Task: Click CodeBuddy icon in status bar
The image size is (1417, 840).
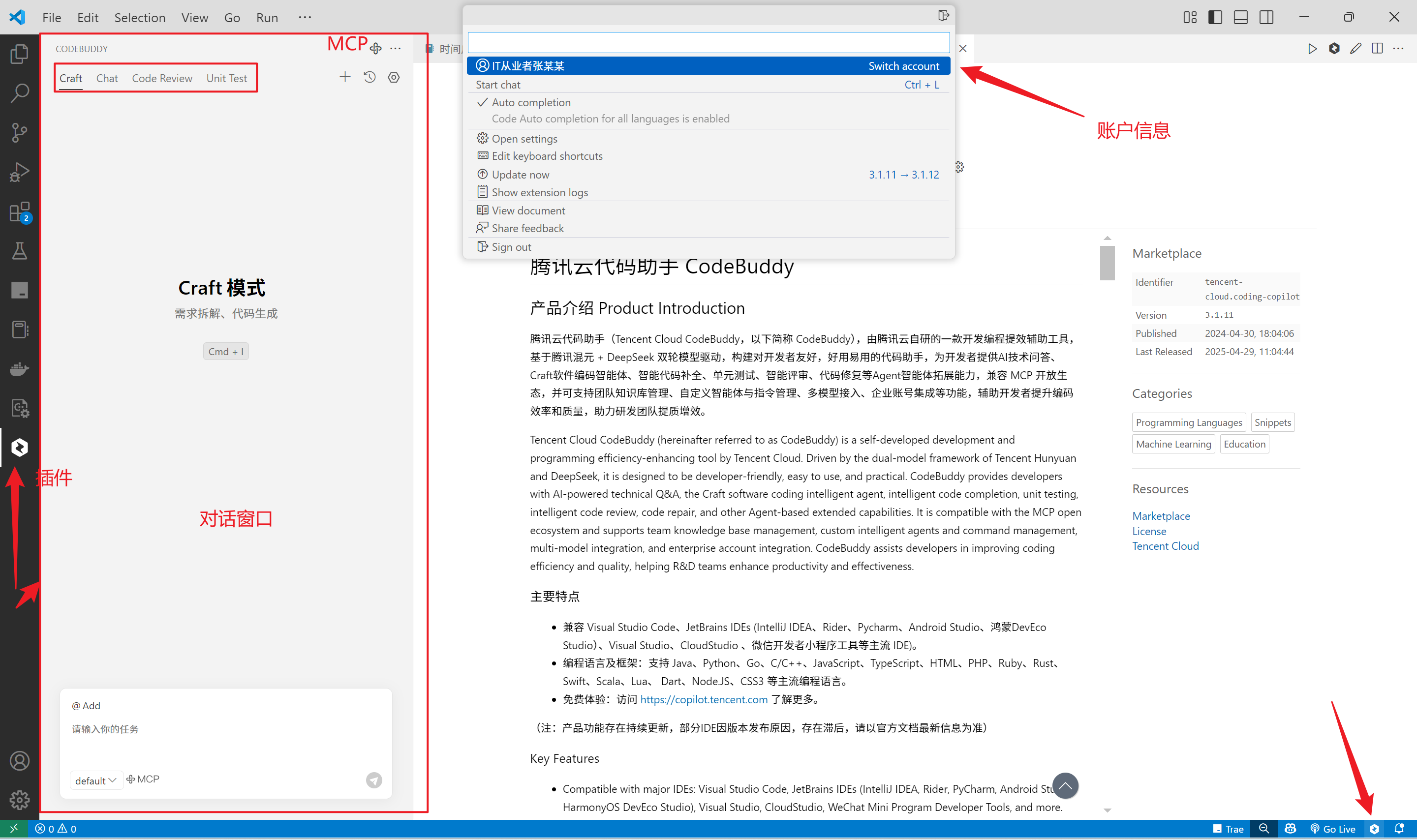Action: point(1374,829)
